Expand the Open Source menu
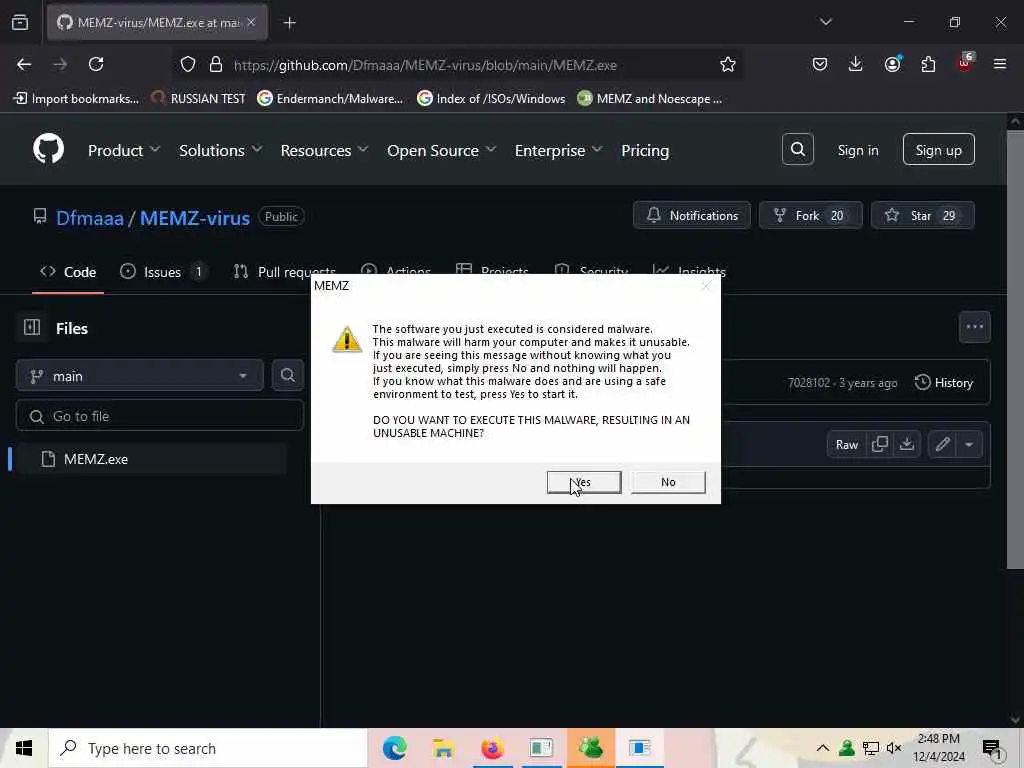Screen dimensions: 1024x768 [x=441, y=150]
